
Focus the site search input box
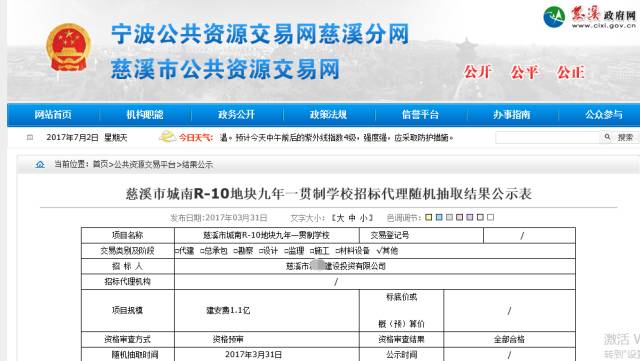click(548, 137)
